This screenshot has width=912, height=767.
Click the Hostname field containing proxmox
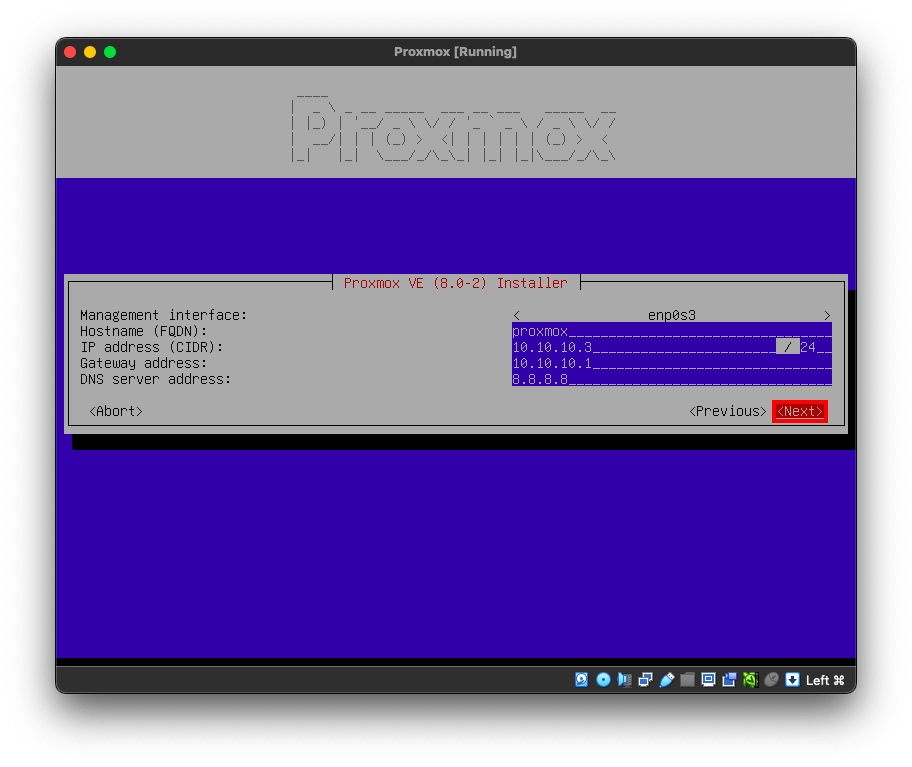click(672, 331)
